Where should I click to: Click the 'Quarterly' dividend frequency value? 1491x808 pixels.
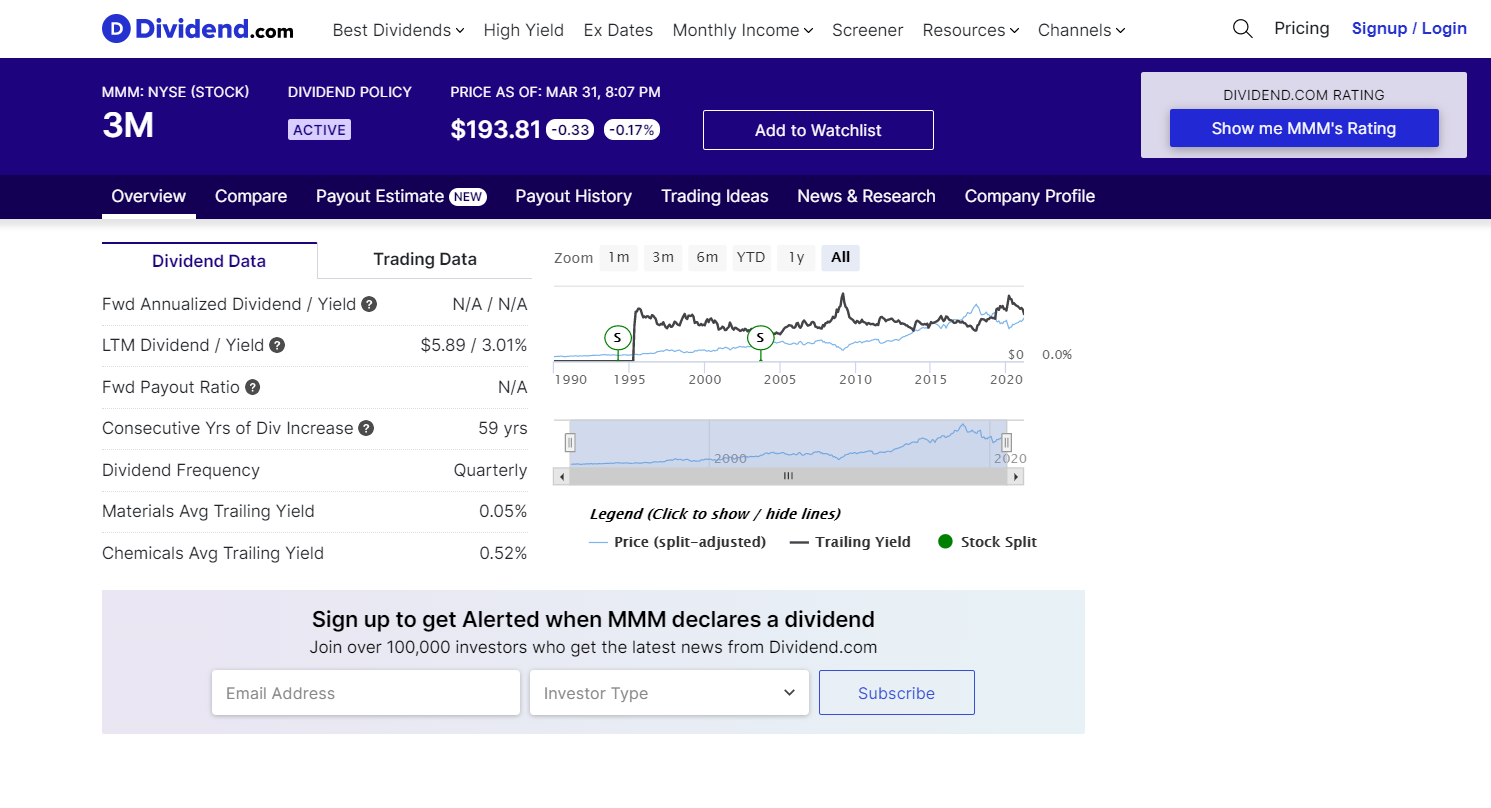tap(490, 470)
